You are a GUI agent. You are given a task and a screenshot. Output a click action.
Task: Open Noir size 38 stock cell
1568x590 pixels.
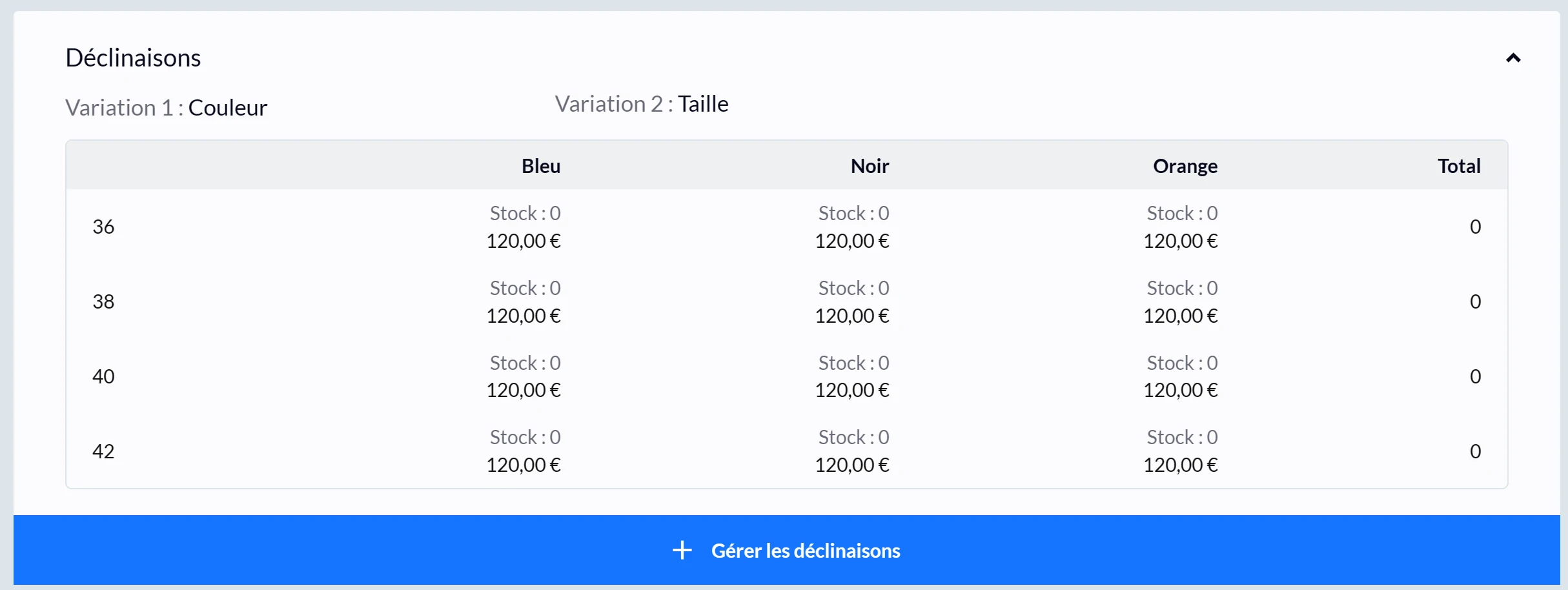(x=853, y=288)
